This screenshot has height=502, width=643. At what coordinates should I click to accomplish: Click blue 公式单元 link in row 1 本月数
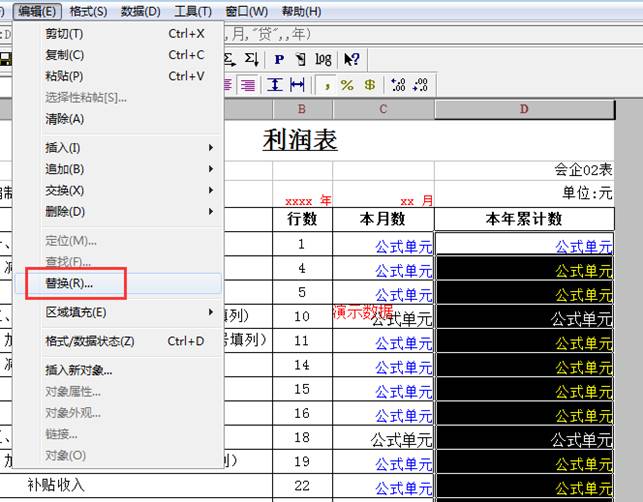(403, 246)
